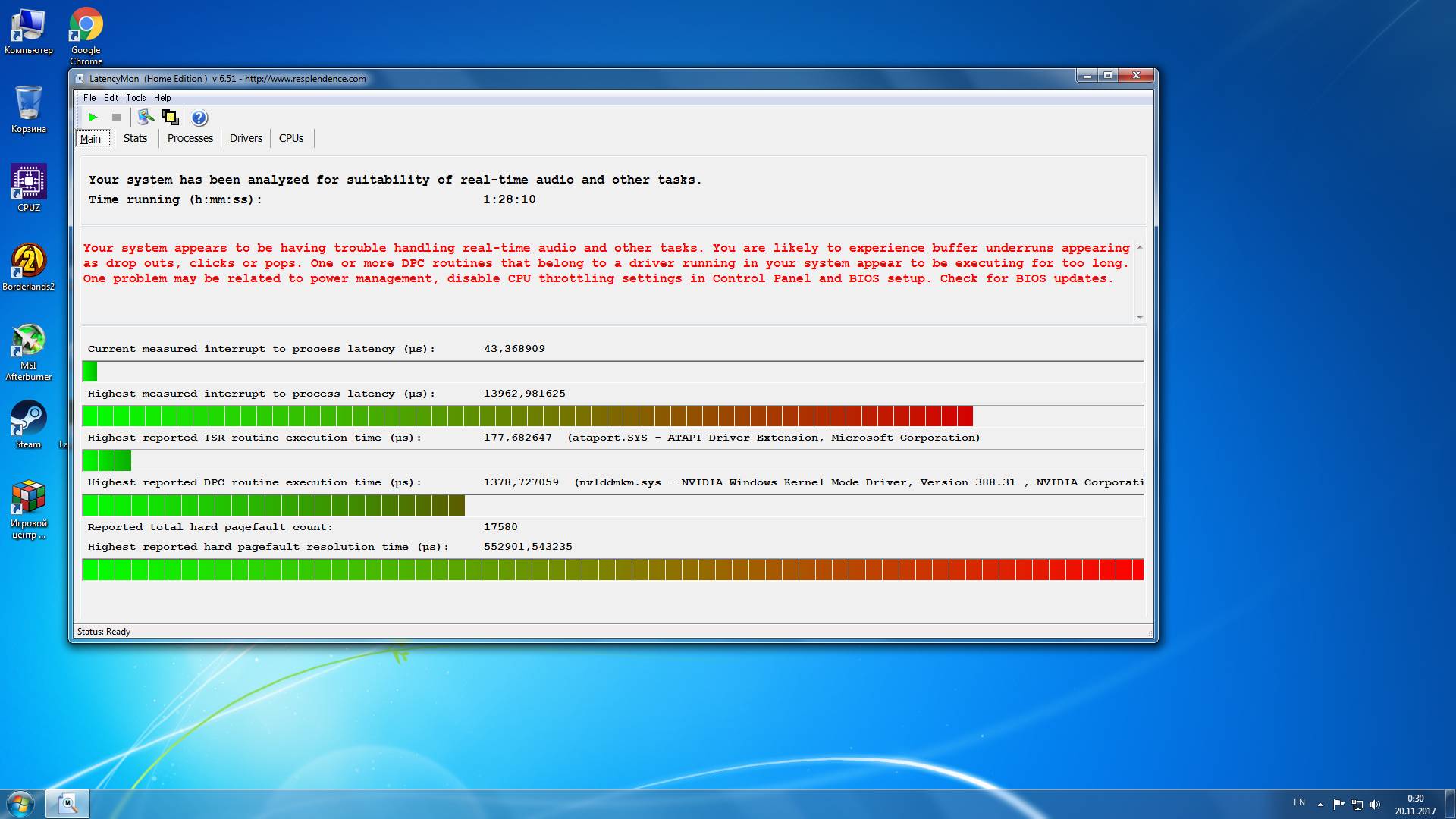The height and width of the screenshot is (819, 1456).
Task: Click the gray stop monitoring button
Action: click(x=117, y=117)
